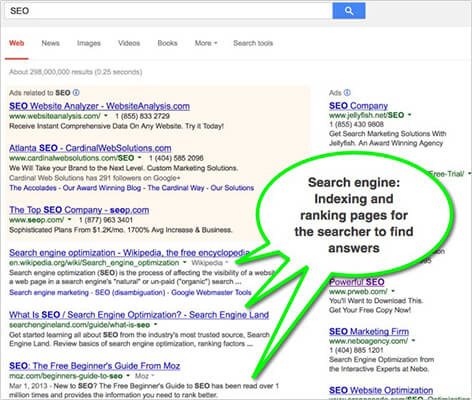472x400 pixels.
Task: Open 'Our Solutions' sitelink
Action: point(232,188)
